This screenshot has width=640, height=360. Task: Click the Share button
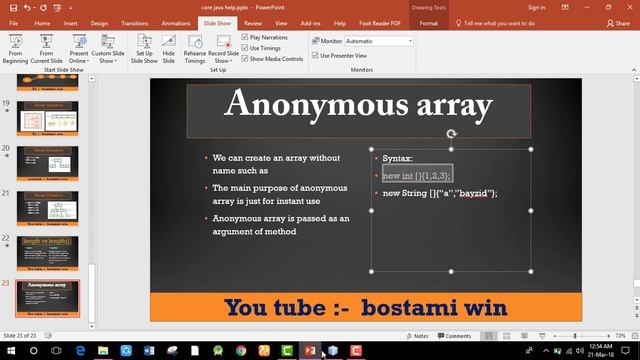tap(618, 23)
